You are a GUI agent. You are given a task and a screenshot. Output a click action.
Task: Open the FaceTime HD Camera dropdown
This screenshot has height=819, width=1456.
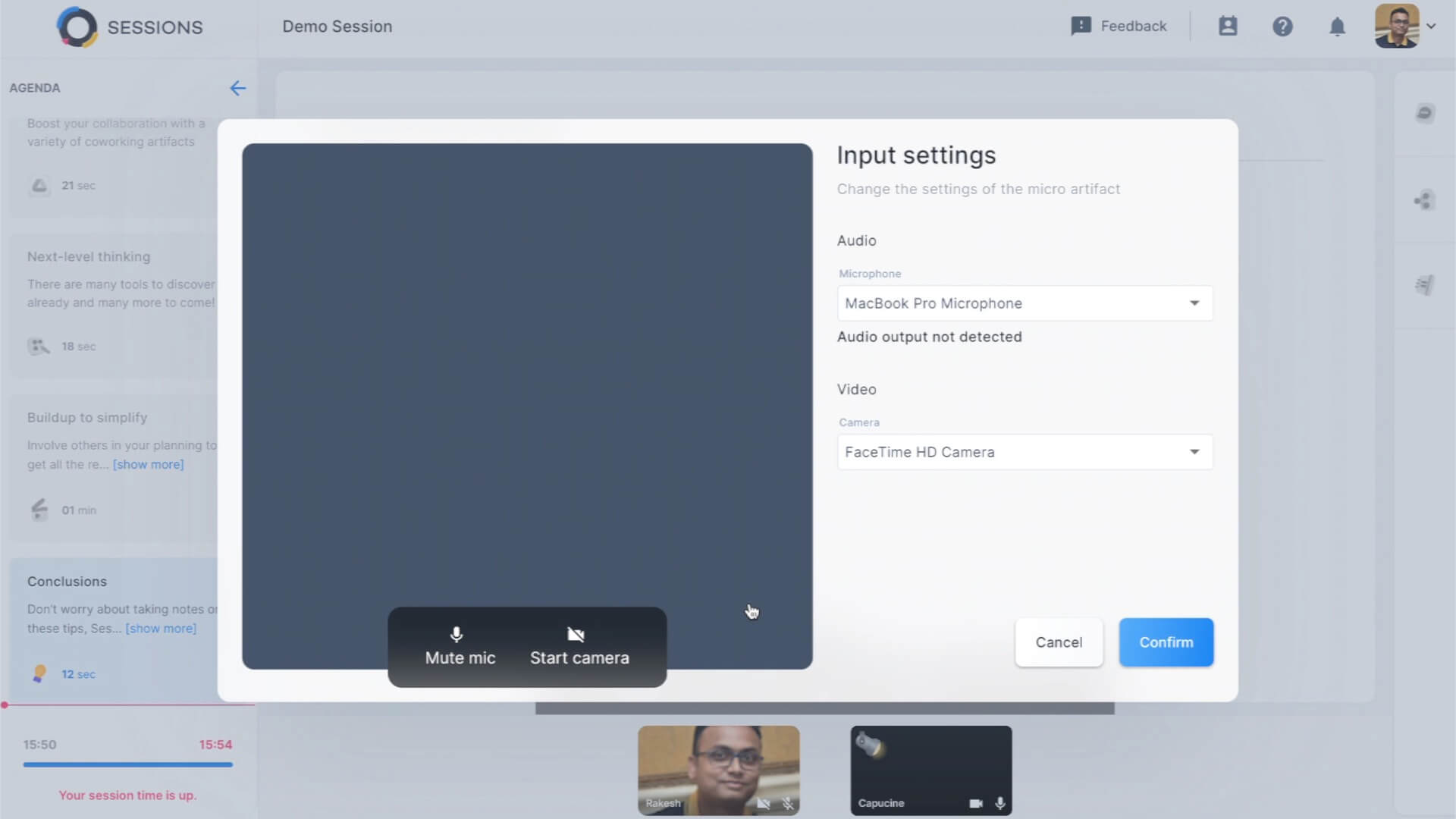[1024, 451]
